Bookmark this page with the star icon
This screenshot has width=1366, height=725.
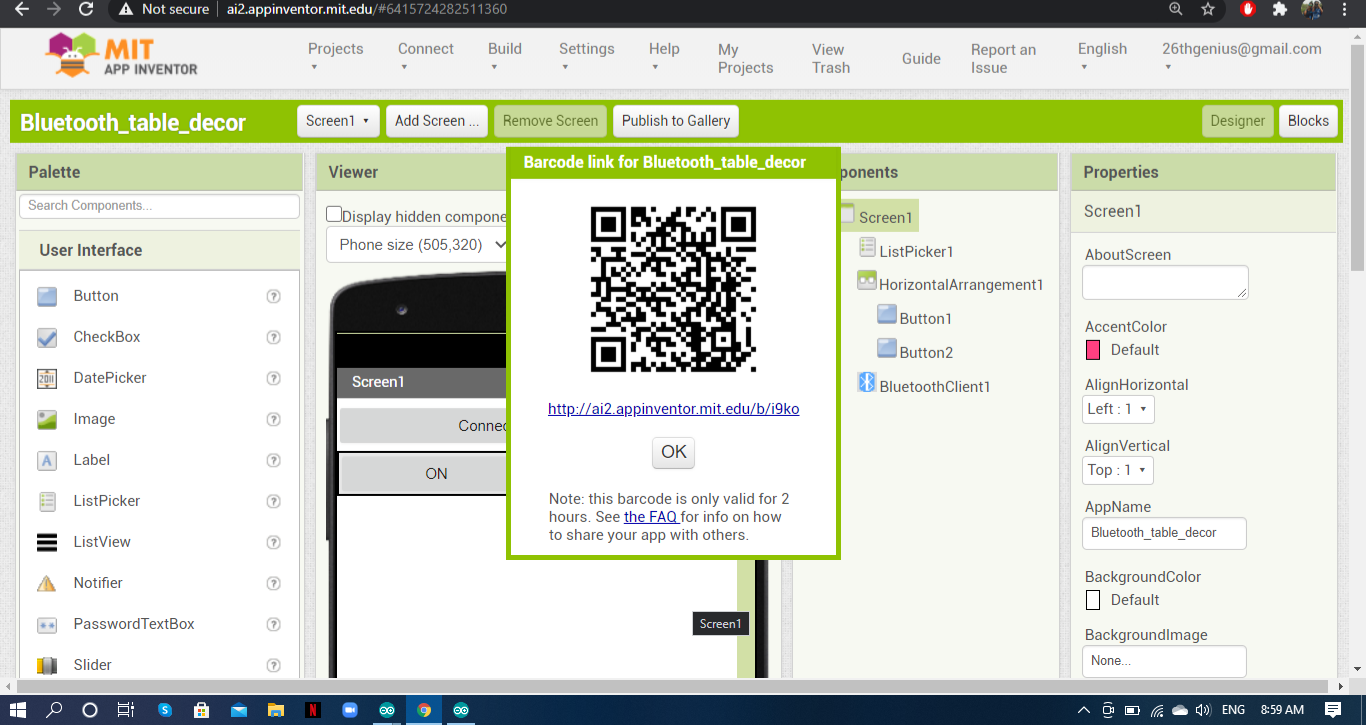click(x=1208, y=9)
